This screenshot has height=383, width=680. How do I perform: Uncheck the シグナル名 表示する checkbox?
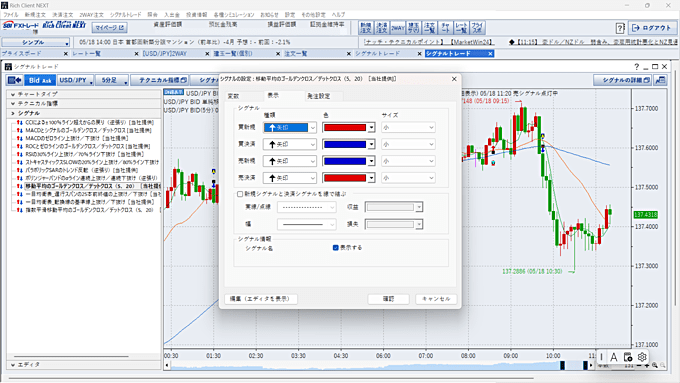tap(335, 248)
